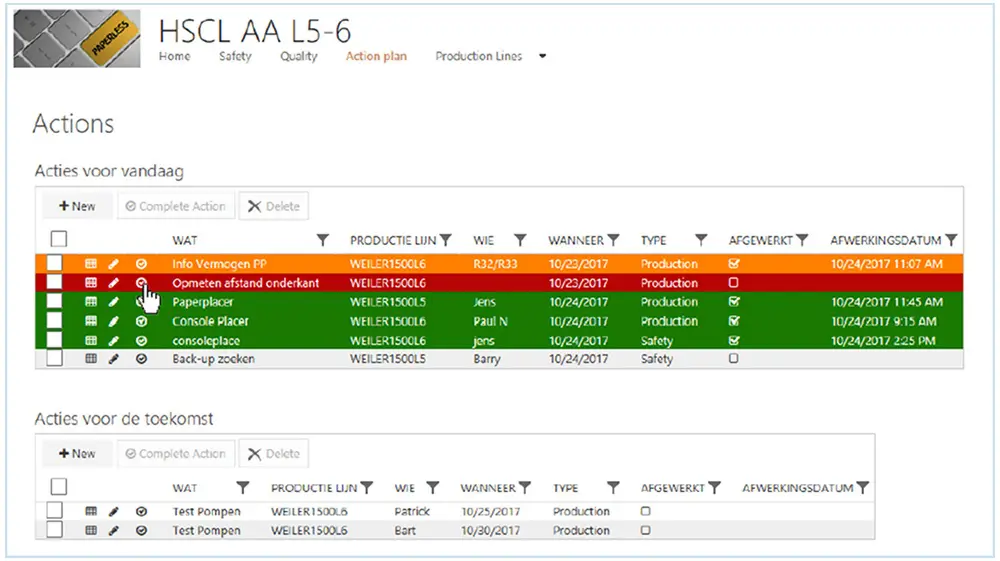Complete check icon for consoleplace row
Image resolution: width=1000 pixels, height=561 pixels.
tap(142, 340)
